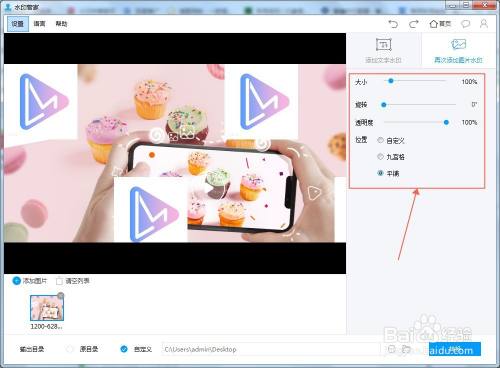The width and height of the screenshot is (500, 368).
Task: Click the size value 100% text
Action: tap(469, 81)
